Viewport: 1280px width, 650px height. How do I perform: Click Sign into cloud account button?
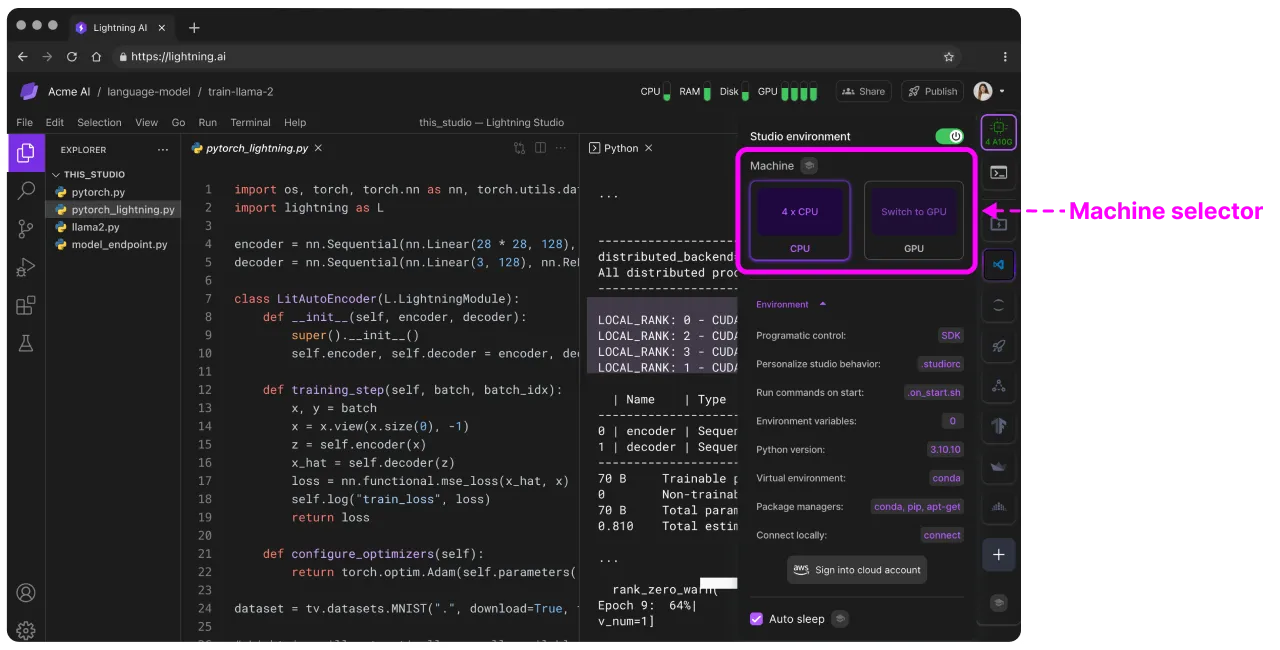point(857,570)
